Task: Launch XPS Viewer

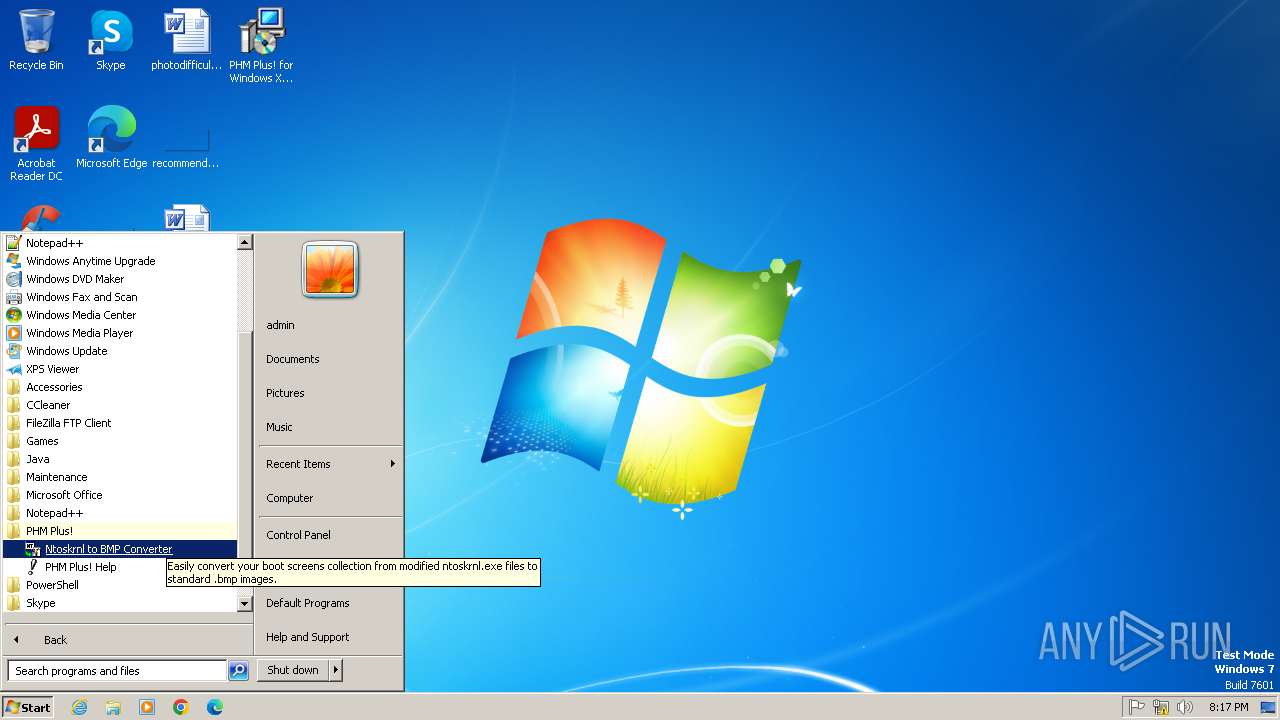Action: point(120,369)
